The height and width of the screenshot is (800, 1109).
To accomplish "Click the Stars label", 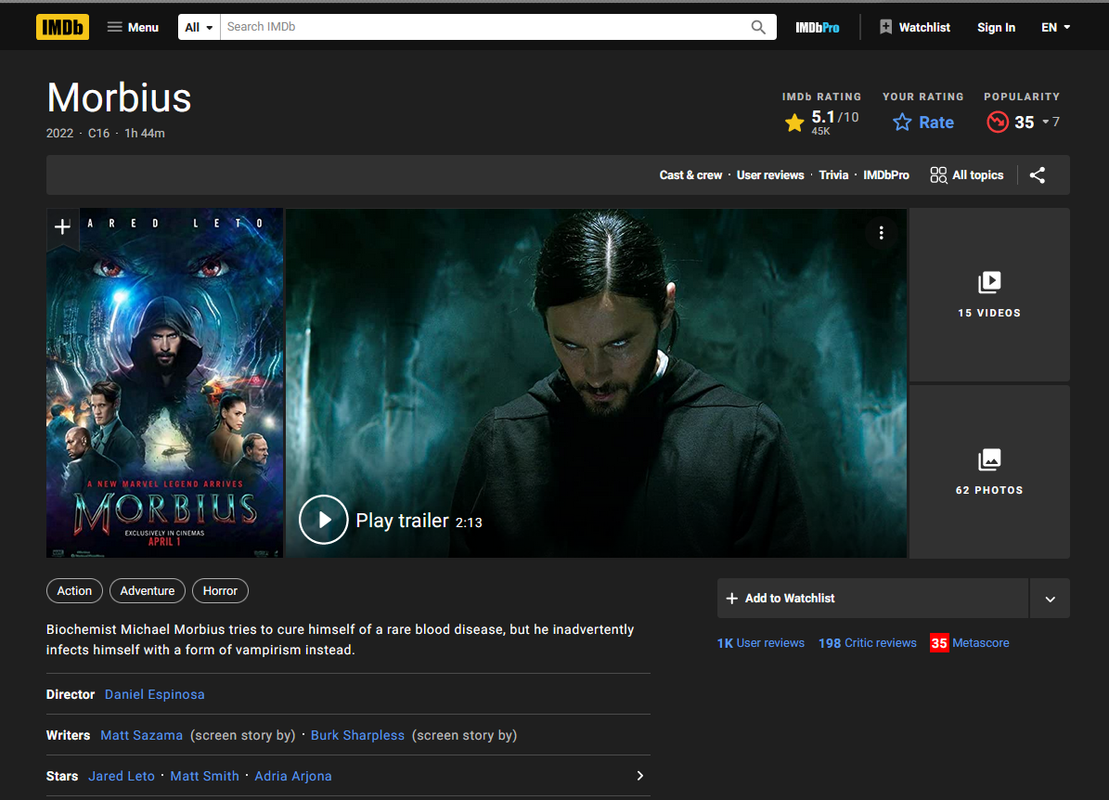I will click(x=62, y=776).
